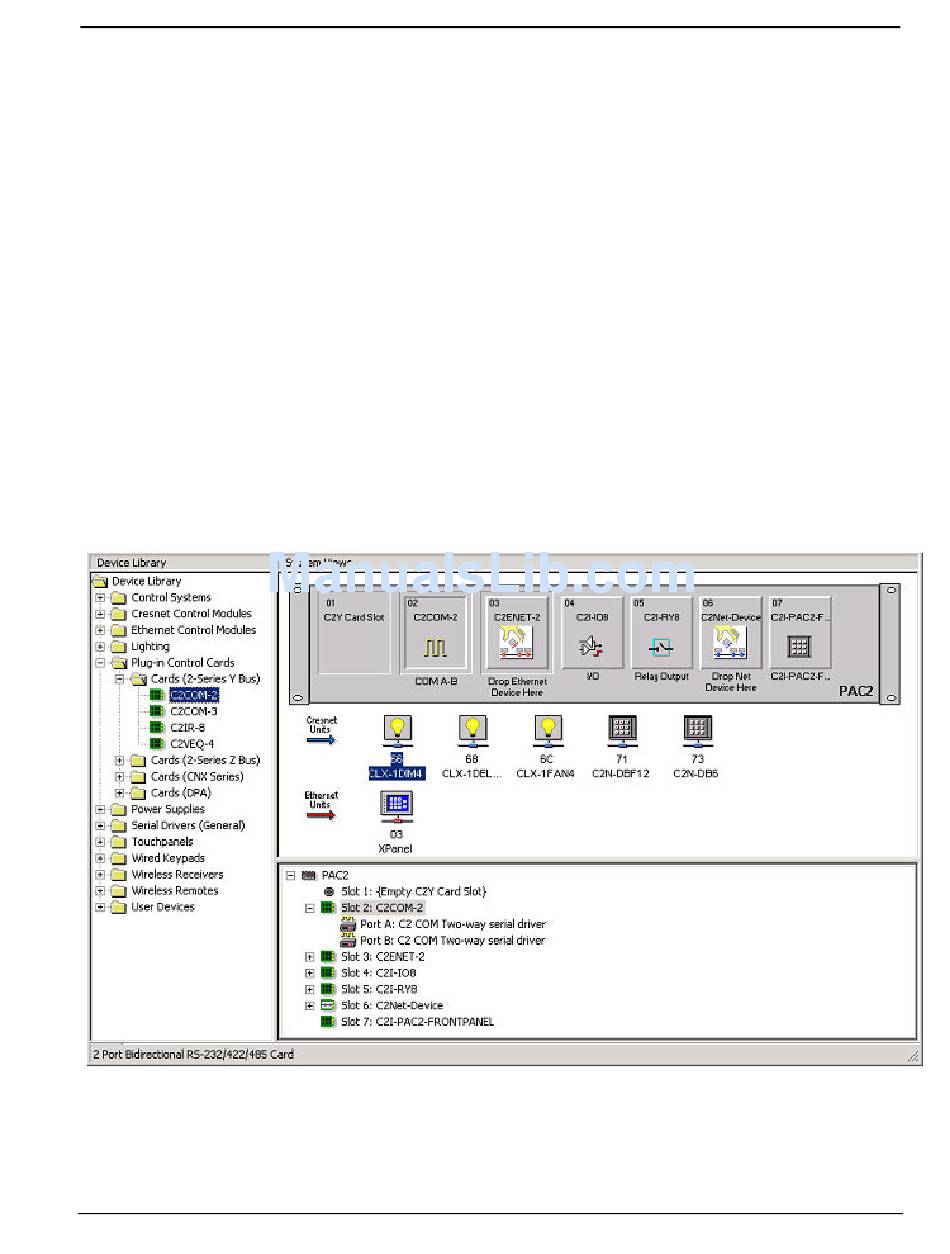
Task: Click the CLX-1DIM4 light bulb device
Action: [397, 733]
